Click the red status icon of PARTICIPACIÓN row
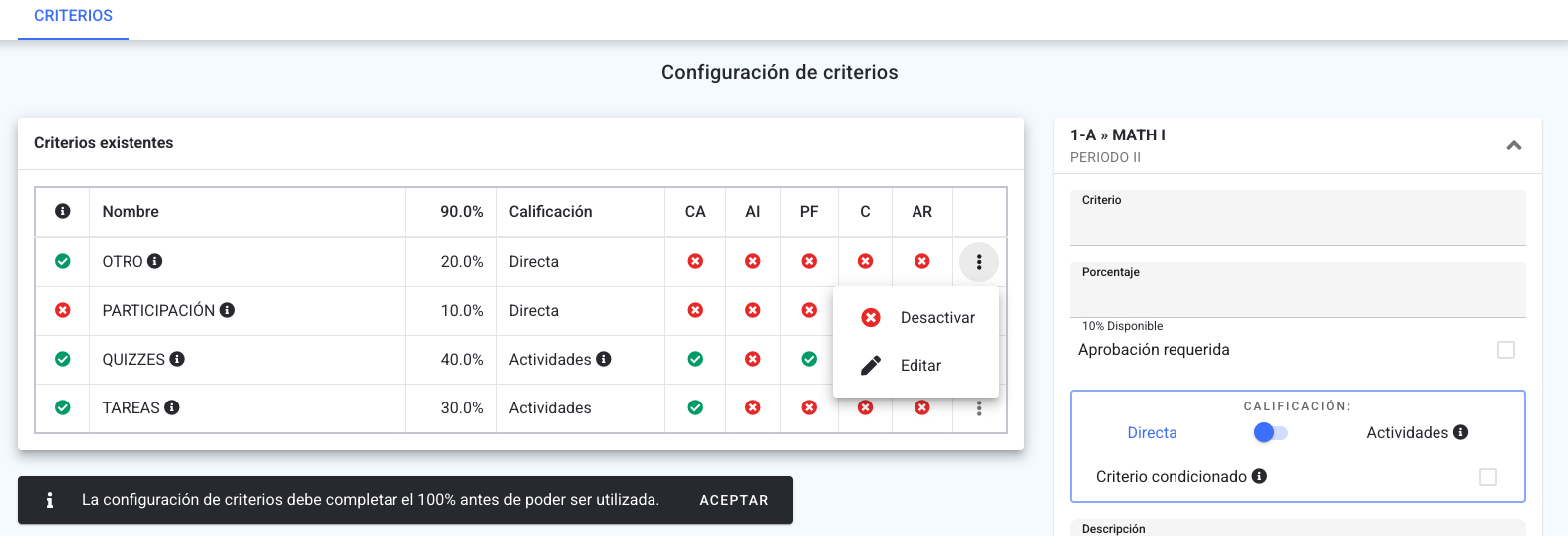1568x536 pixels. [63, 310]
